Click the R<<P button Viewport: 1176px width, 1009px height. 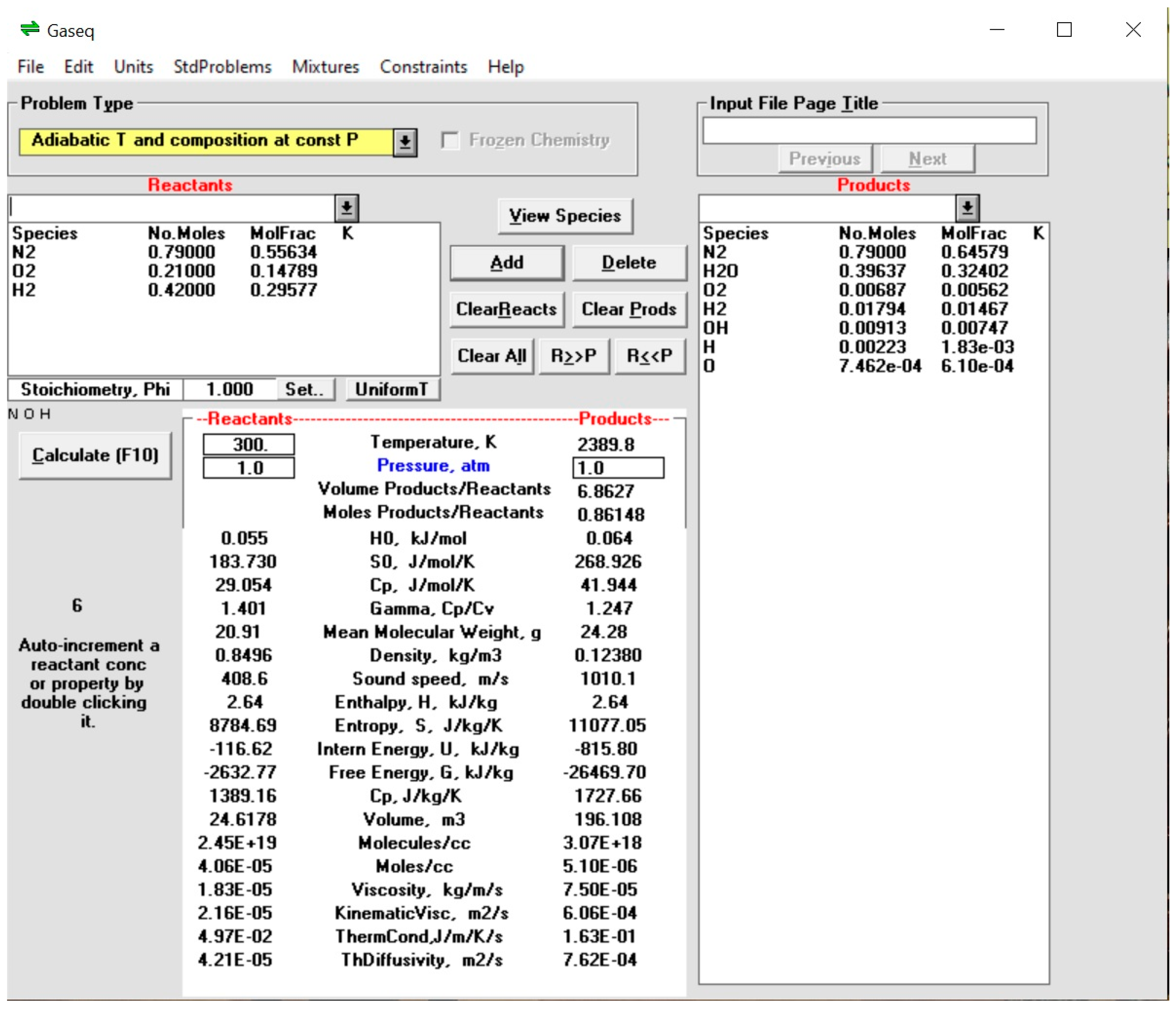[649, 356]
